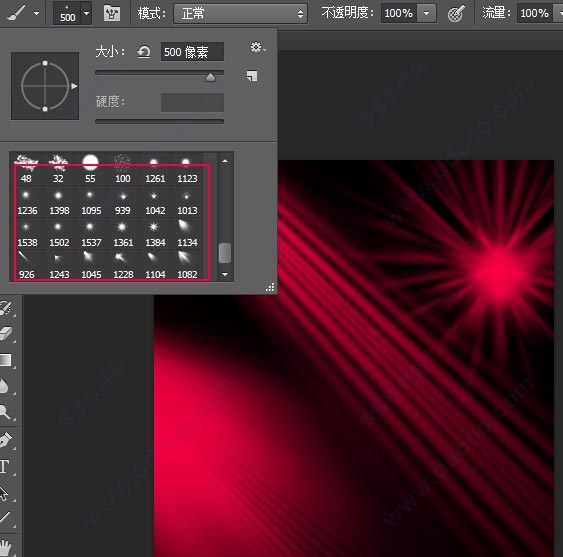Image resolution: width=563 pixels, height=557 pixels.
Task: Click the brush list scroll down arrow
Action: (225, 274)
